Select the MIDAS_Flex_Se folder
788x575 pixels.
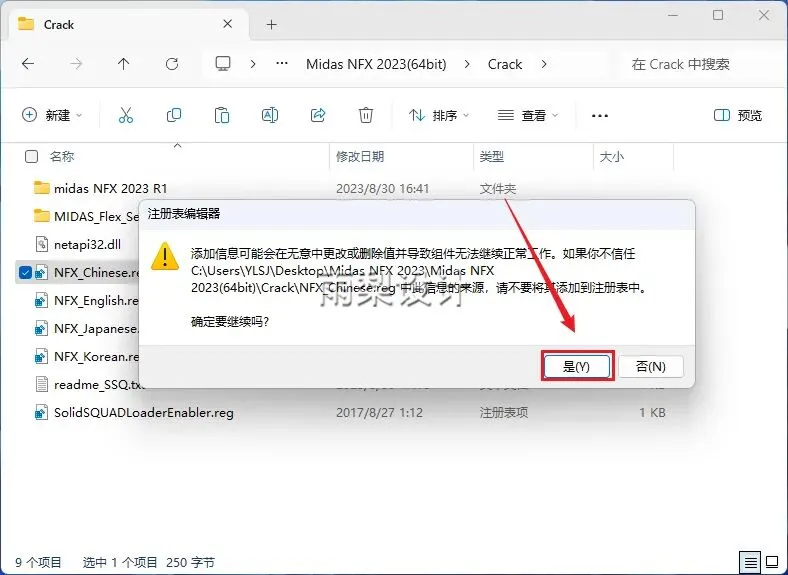pyautogui.click(x=96, y=217)
